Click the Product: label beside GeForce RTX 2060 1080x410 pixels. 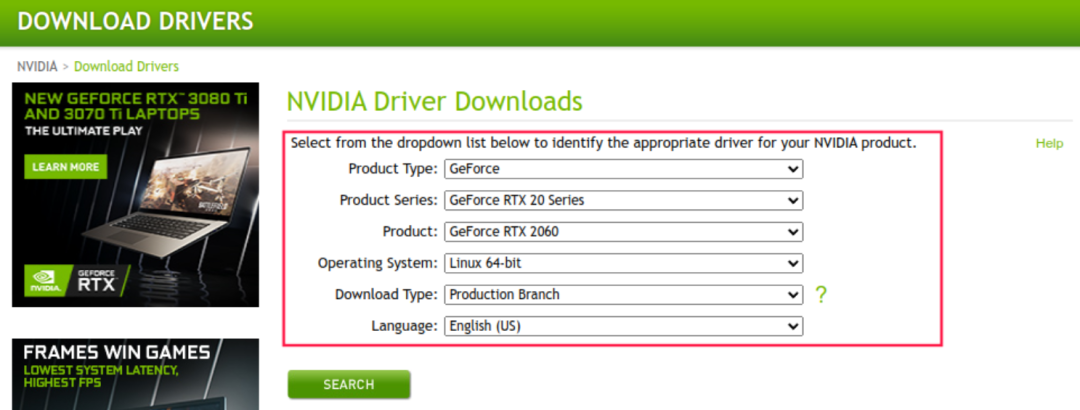click(x=410, y=232)
